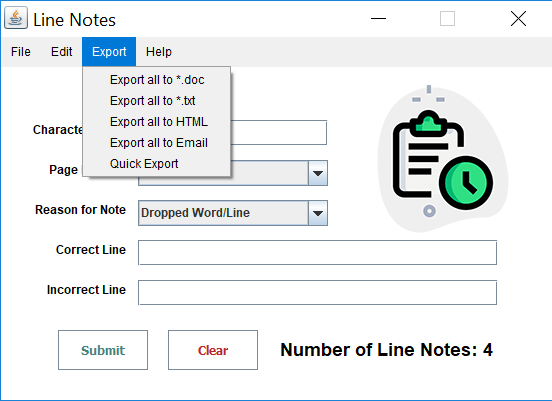The width and height of the screenshot is (552, 401).
Task: Minimize the Line Notes window
Action: (x=378, y=18)
